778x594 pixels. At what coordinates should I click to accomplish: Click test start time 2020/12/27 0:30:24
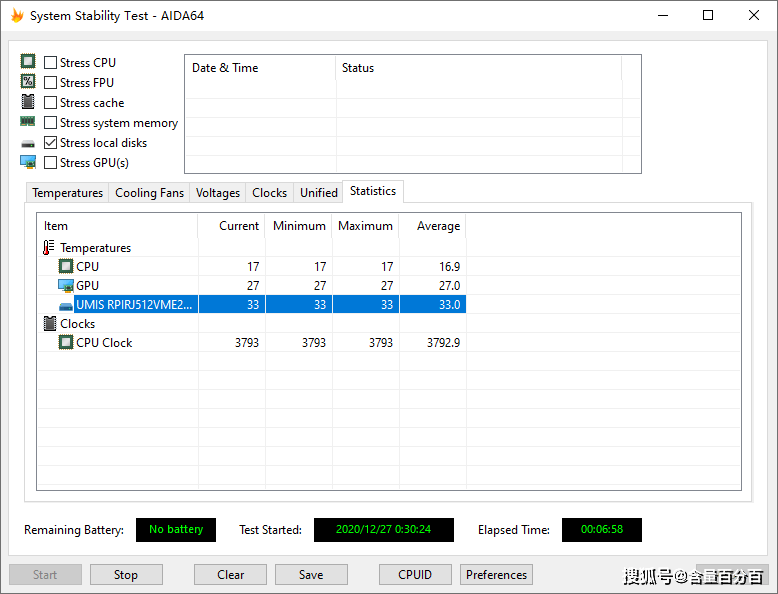tap(384, 529)
